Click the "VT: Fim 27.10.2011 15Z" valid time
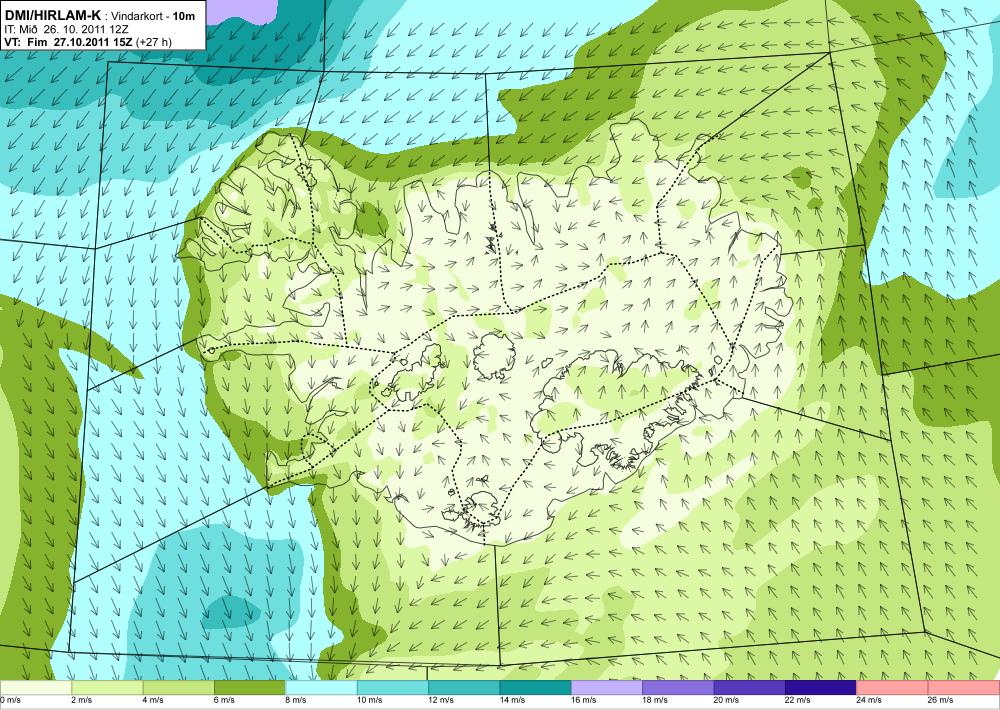Screen dimensions: 1000x710 tap(68, 42)
